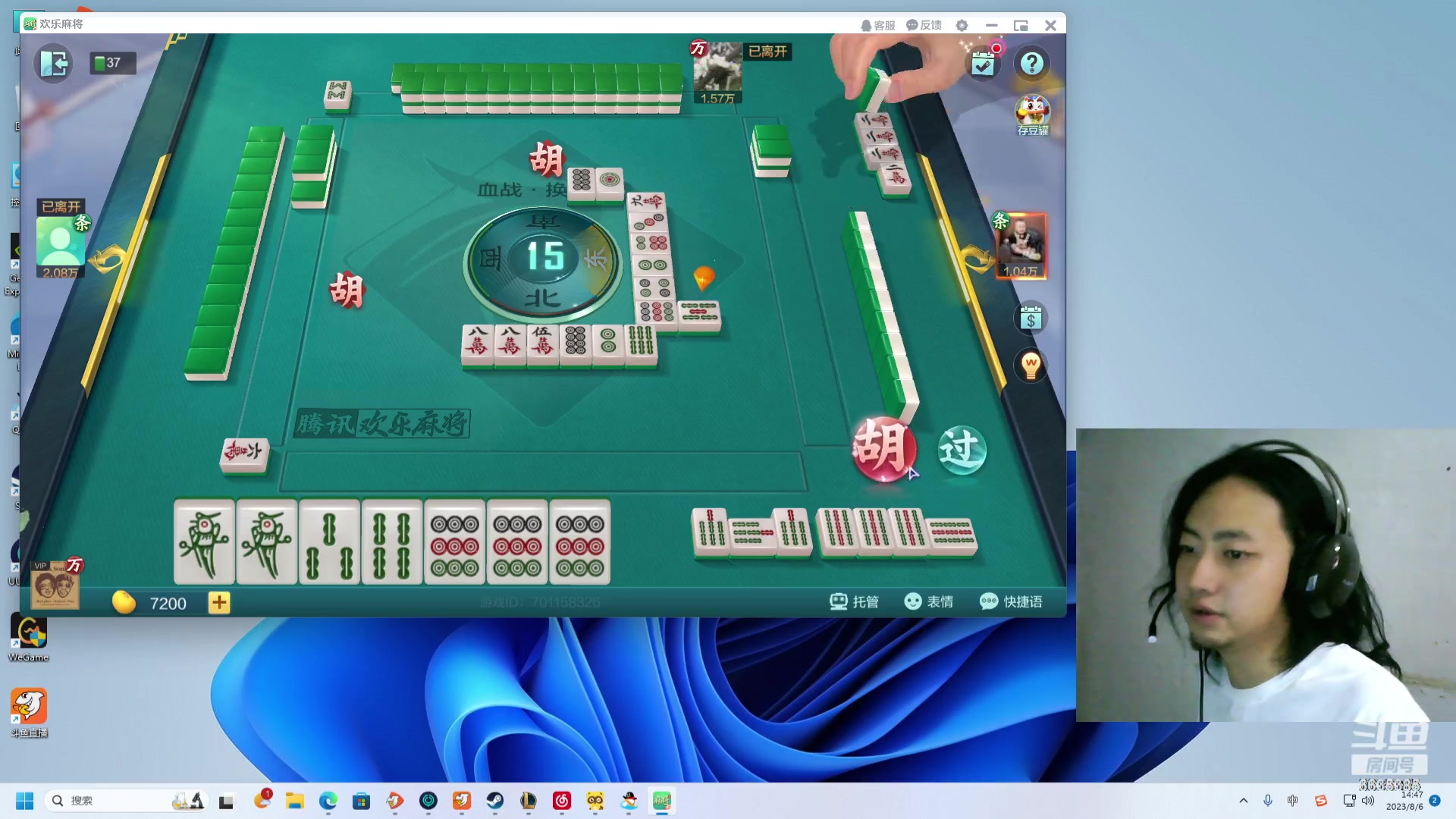1456x819 pixels.
Task: Click the left player's green avatar
Action: pyautogui.click(x=61, y=241)
